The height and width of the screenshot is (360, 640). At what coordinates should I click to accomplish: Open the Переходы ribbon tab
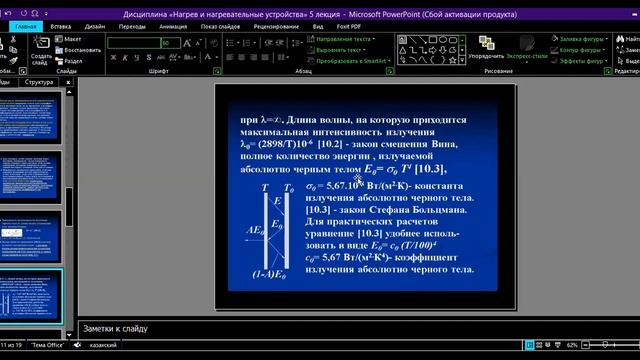point(132,27)
